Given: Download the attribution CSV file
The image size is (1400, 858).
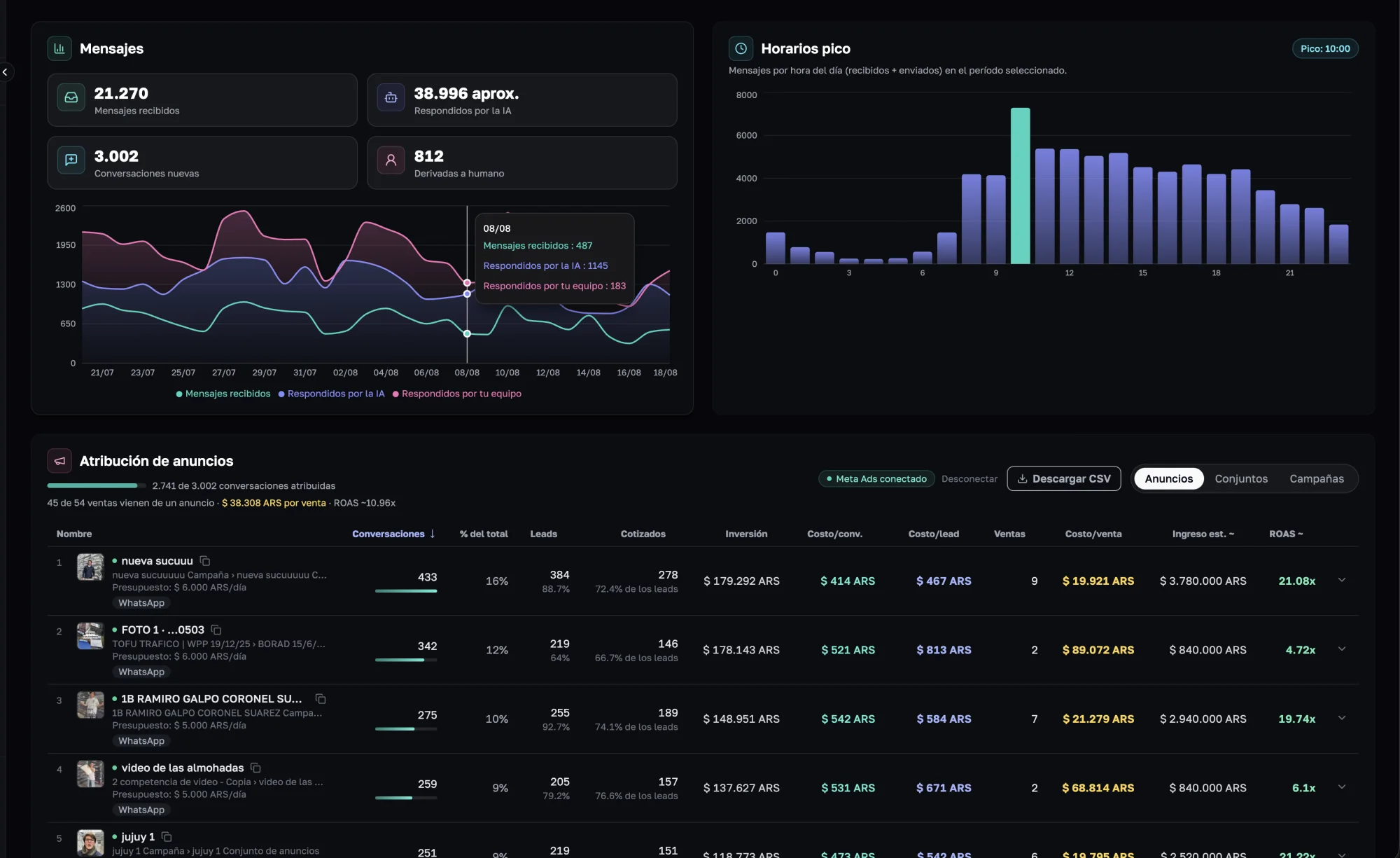Looking at the screenshot, I should point(1064,478).
